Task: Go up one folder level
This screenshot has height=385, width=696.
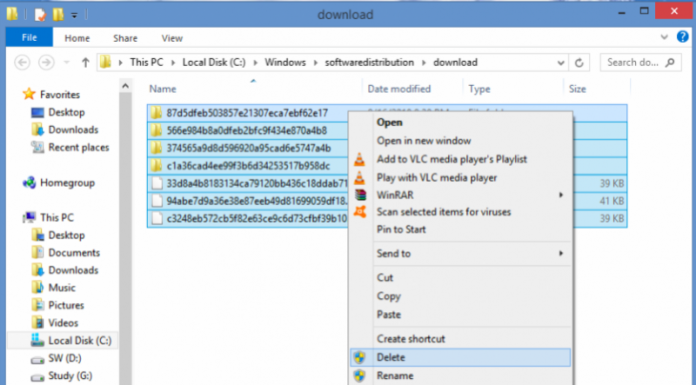Action: [x=85, y=63]
